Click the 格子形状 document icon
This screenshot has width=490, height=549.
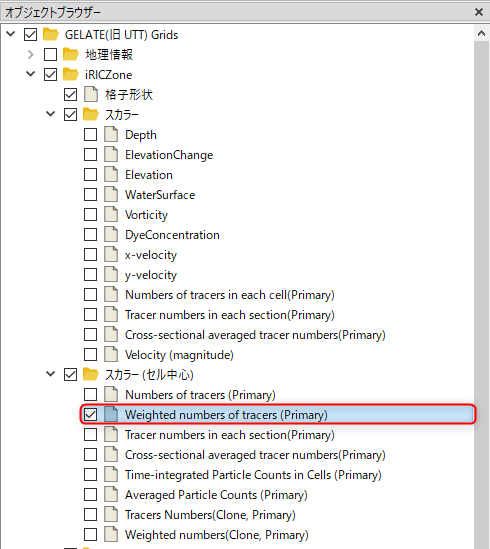[91, 94]
